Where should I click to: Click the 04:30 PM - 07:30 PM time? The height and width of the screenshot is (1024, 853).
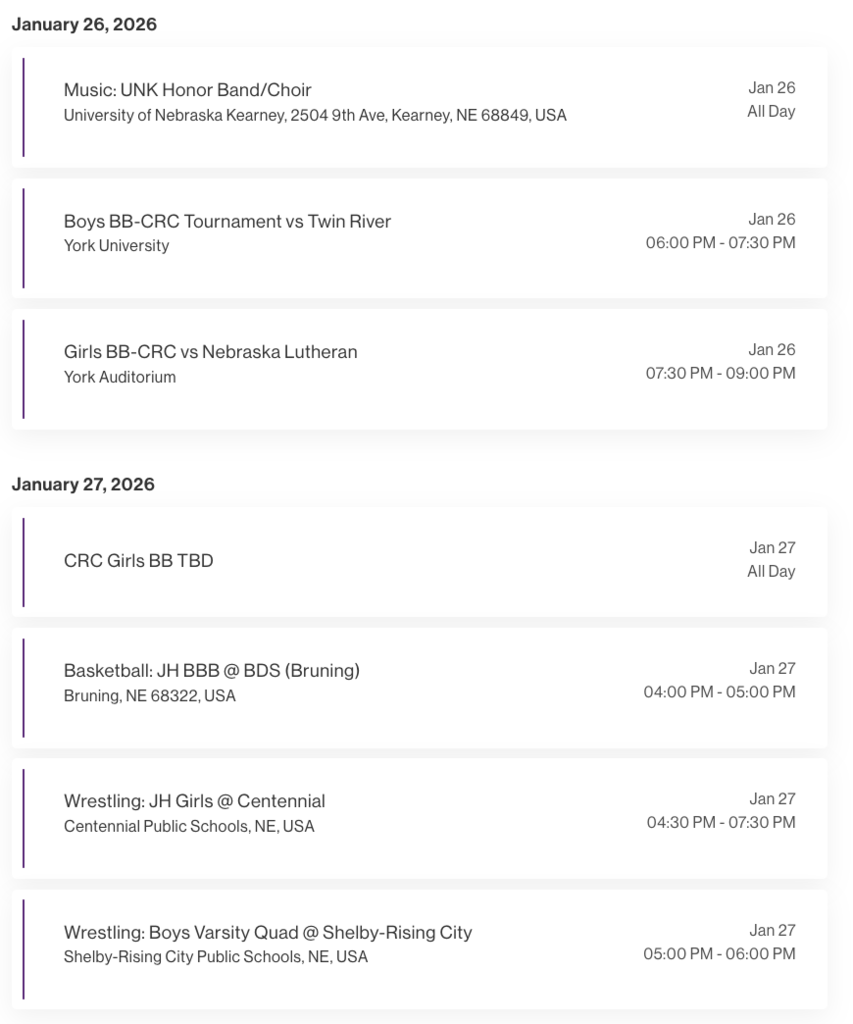click(720, 823)
